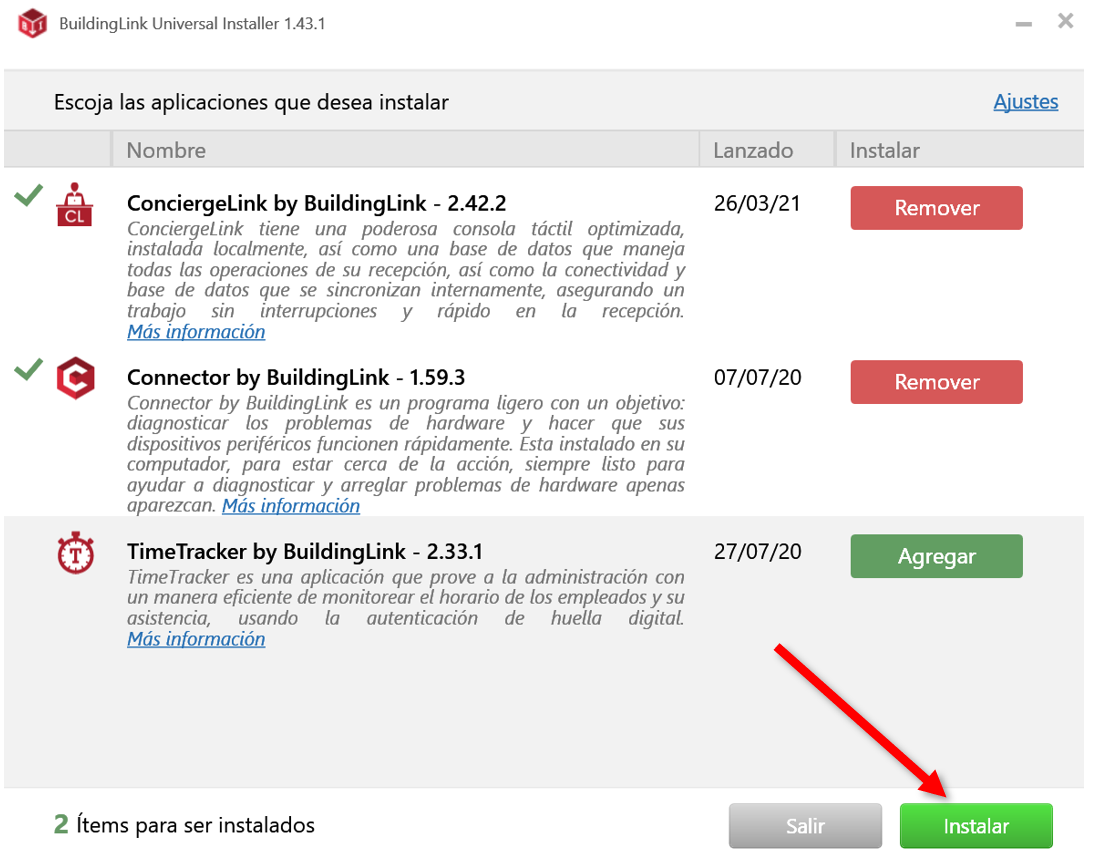Close the installer window
The image size is (1096, 856).
coord(1065,21)
